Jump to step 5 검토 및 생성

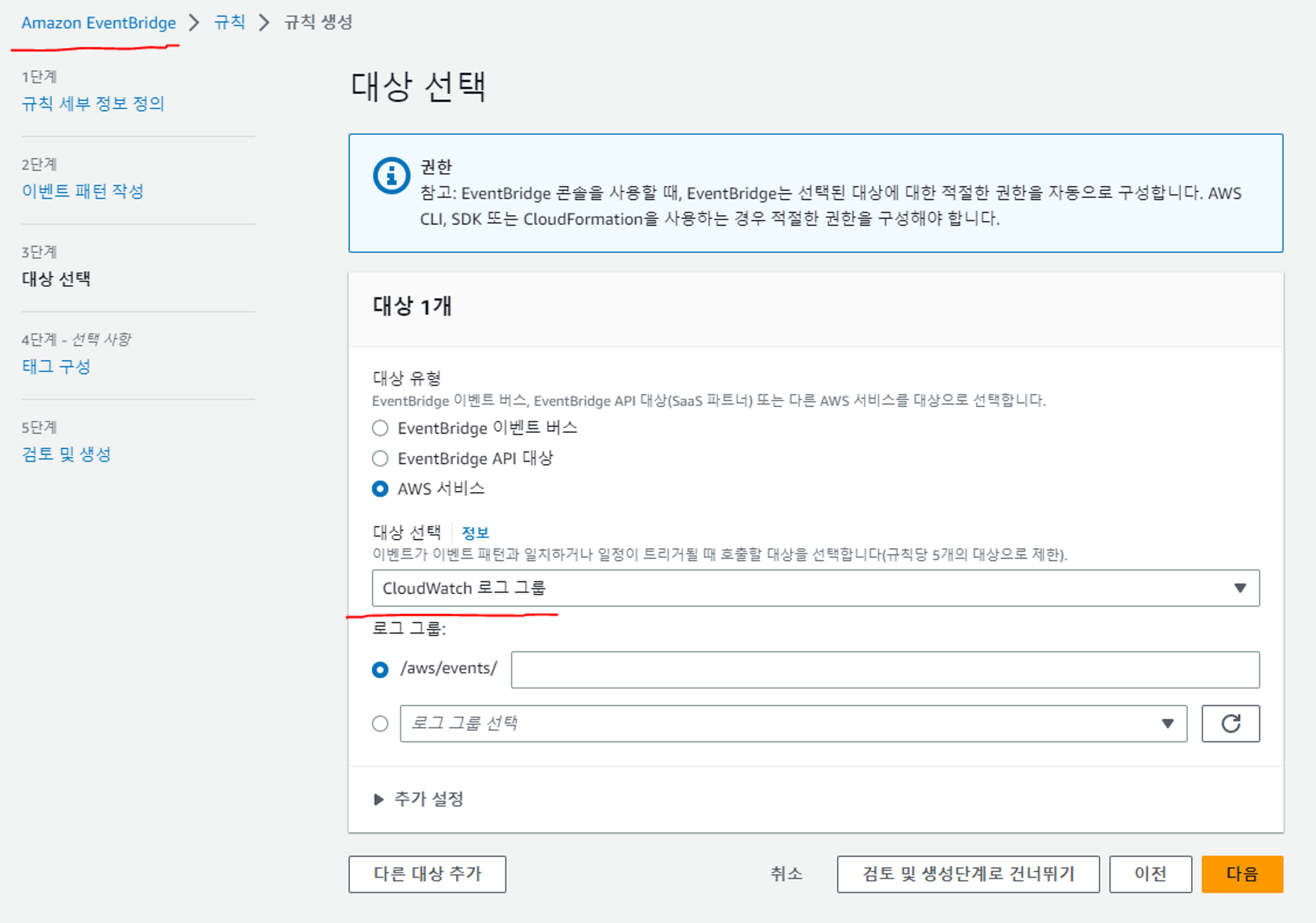click(x=66, y=454)
